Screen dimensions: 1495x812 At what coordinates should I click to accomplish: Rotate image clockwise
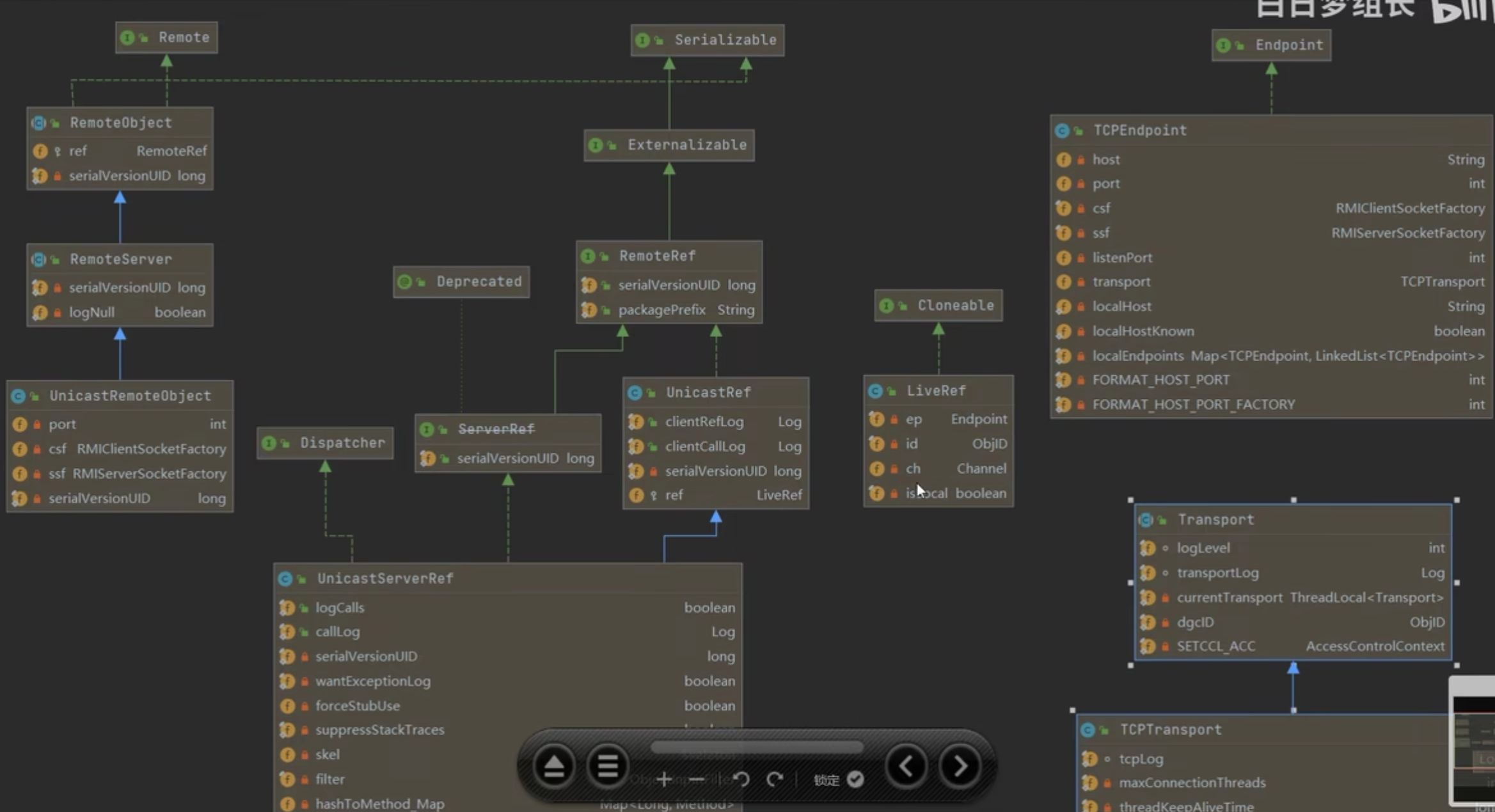[775, 779]
